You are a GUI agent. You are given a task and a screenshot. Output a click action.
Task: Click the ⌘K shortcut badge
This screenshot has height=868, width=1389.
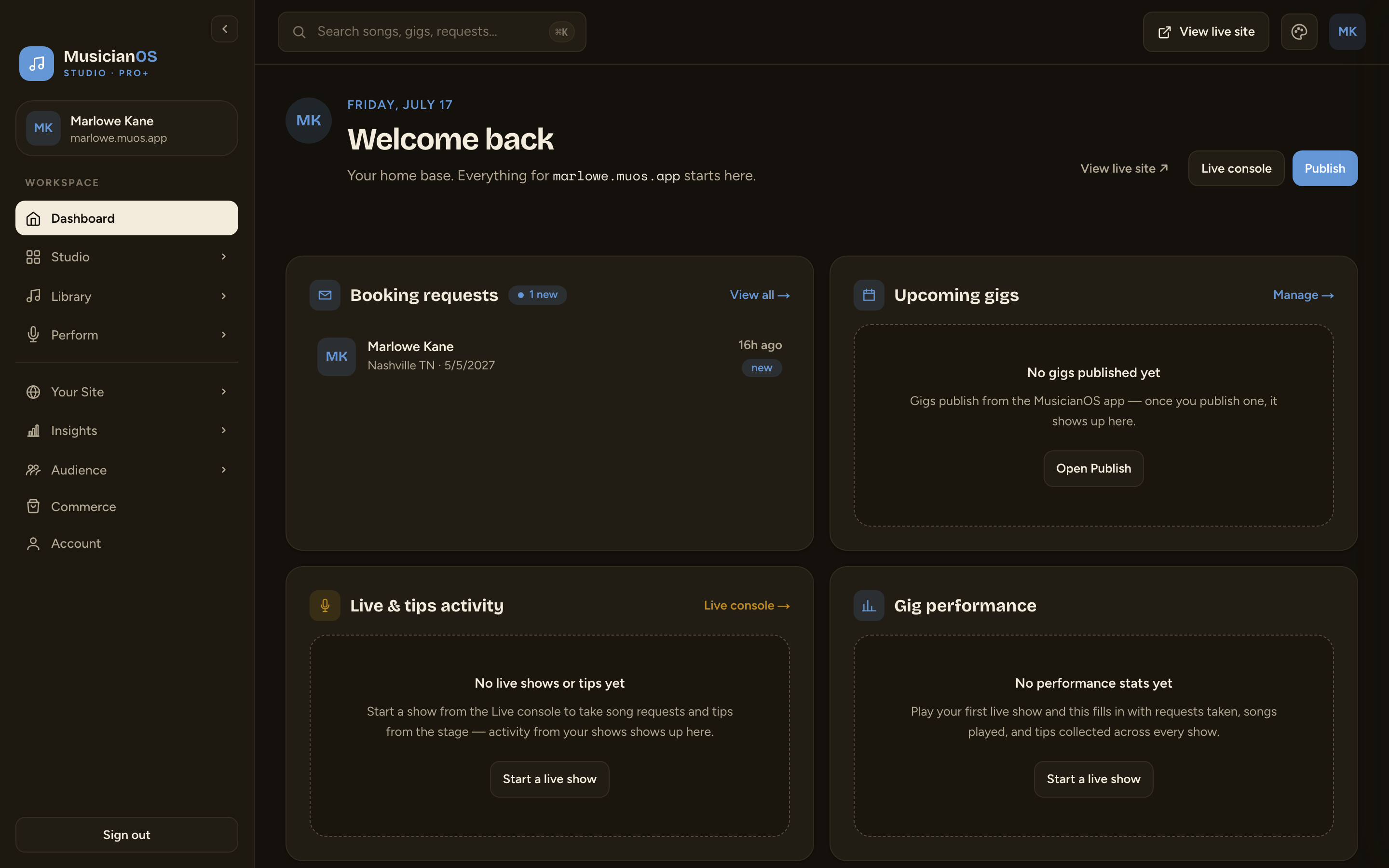(x=561, y=32)
